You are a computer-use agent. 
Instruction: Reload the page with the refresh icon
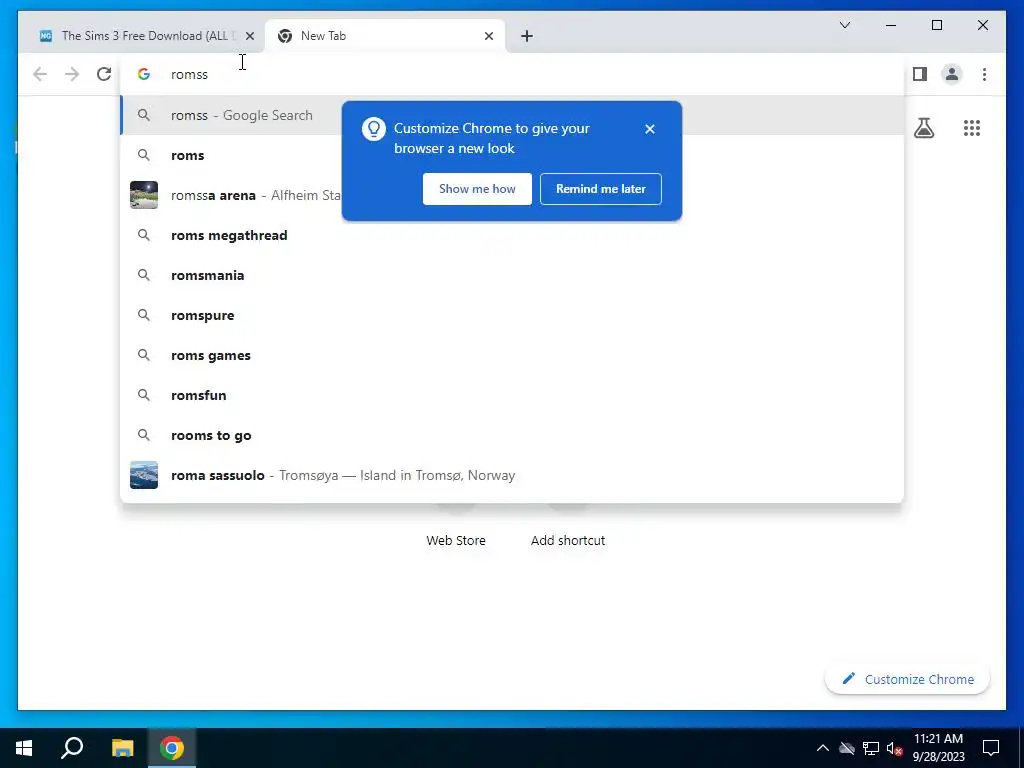click(x=104, y=74)
